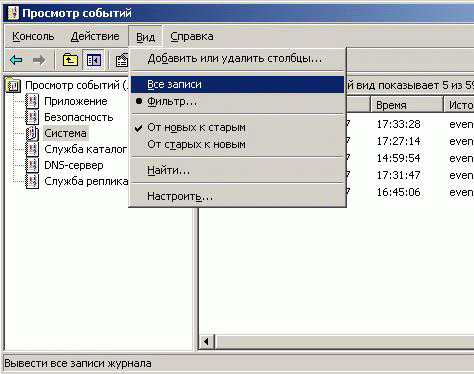The height and width of the screenshot is (374, 474).
Task: Toggle the Show/Hide console tree icon
Action: click(x=94, y=60)
